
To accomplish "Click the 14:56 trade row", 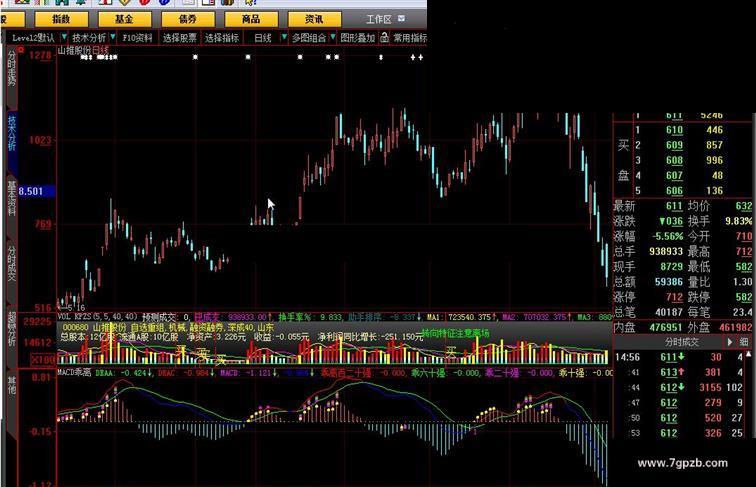I will (x=679, y=357).
